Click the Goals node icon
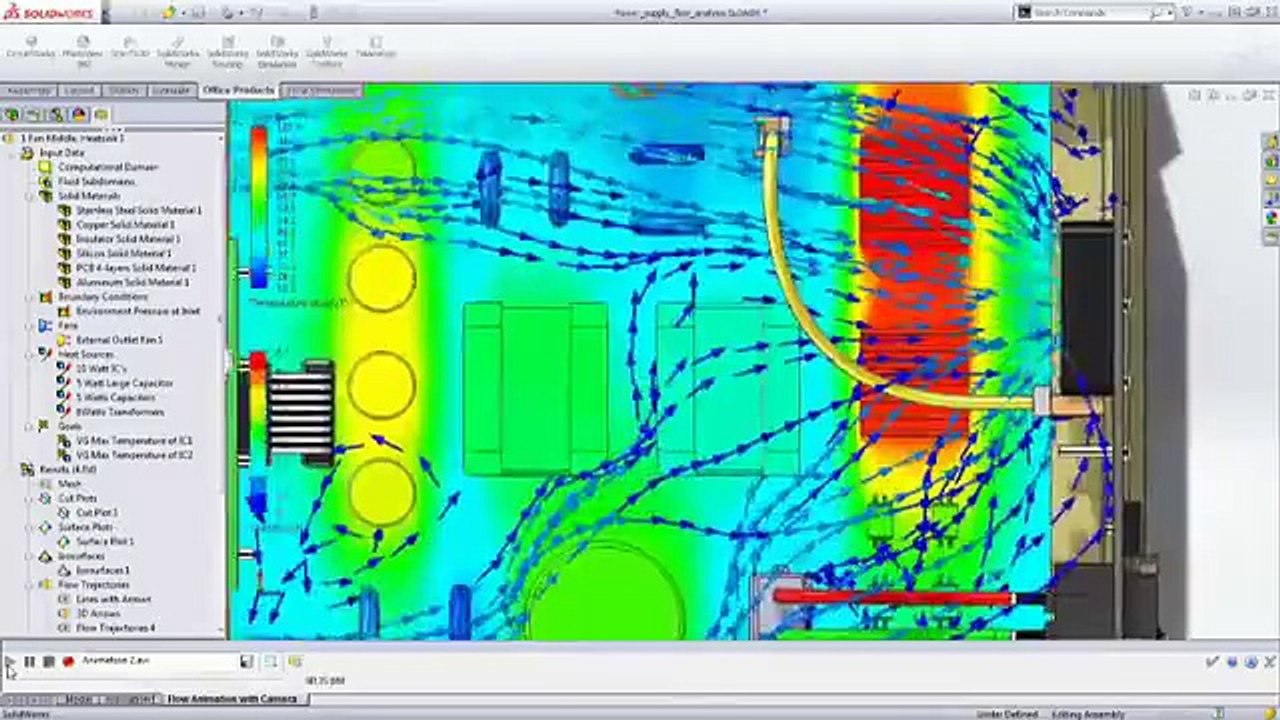 45,426
